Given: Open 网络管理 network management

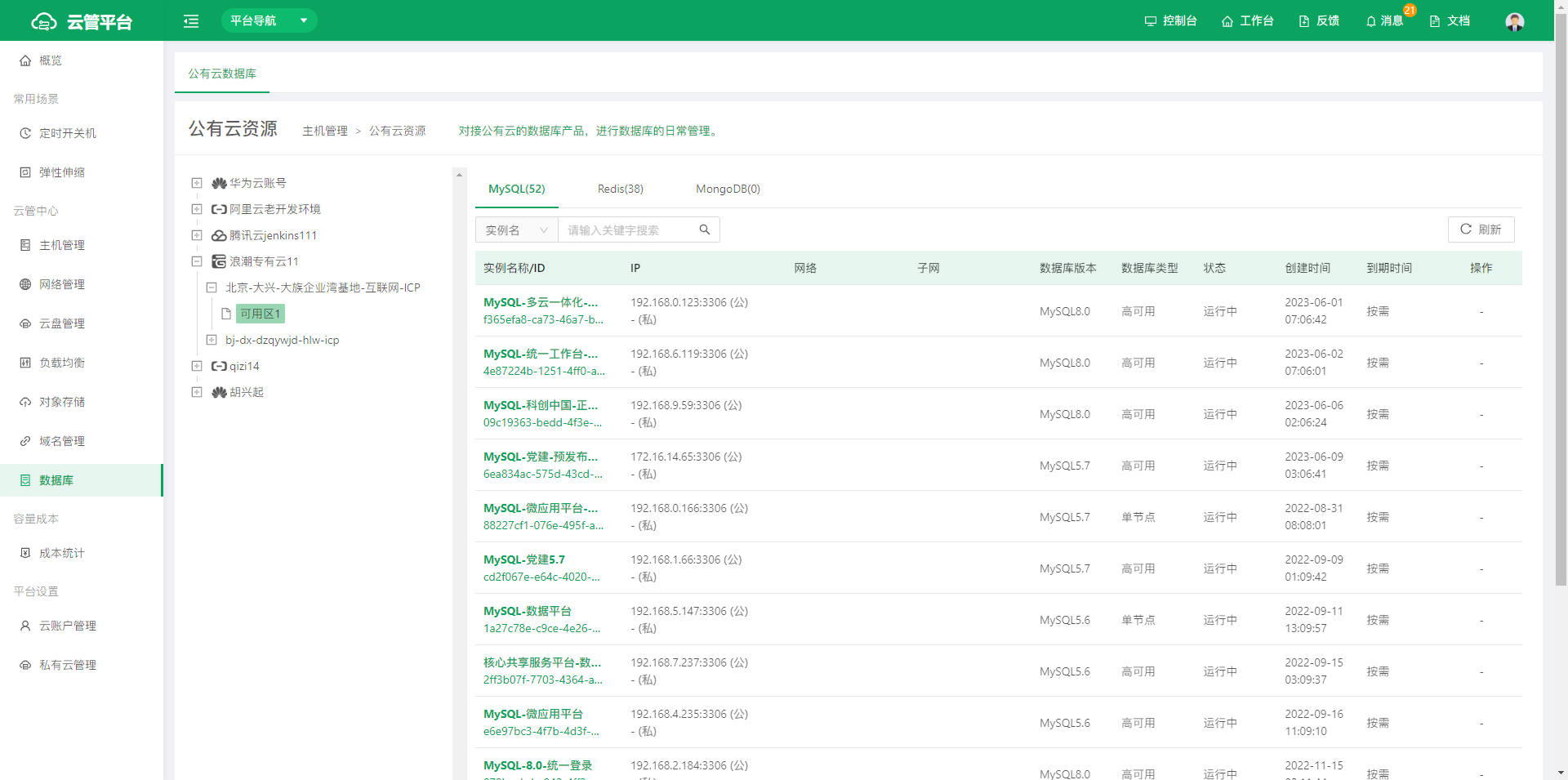Looking at the screenshot, I should [x=82, y=284].
